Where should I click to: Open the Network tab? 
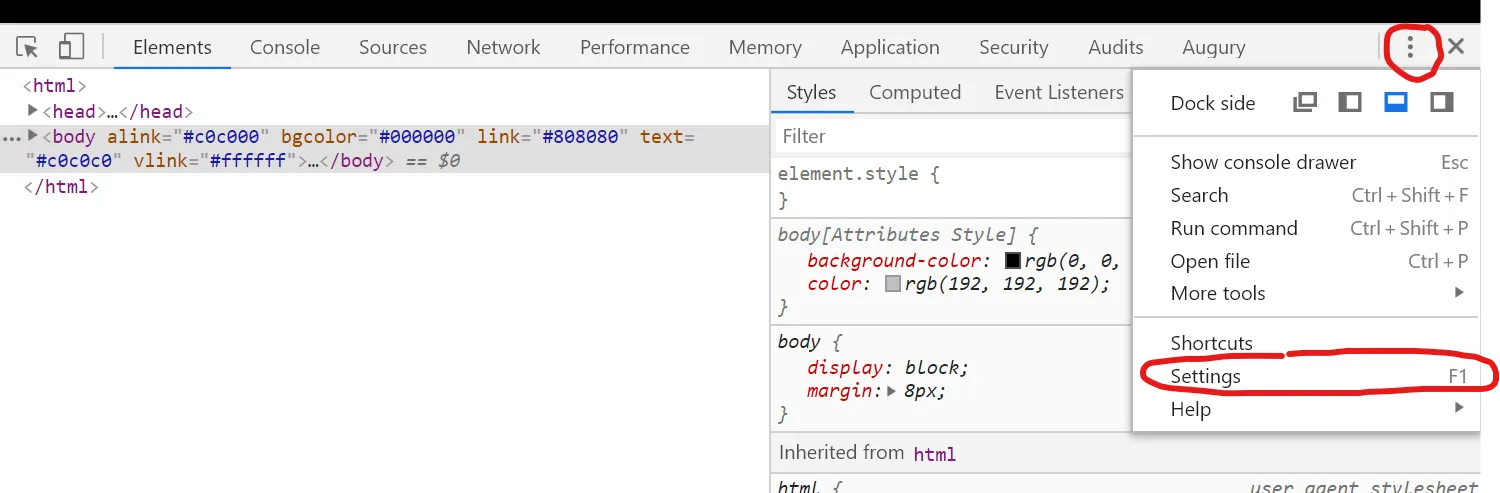[503, 47]
